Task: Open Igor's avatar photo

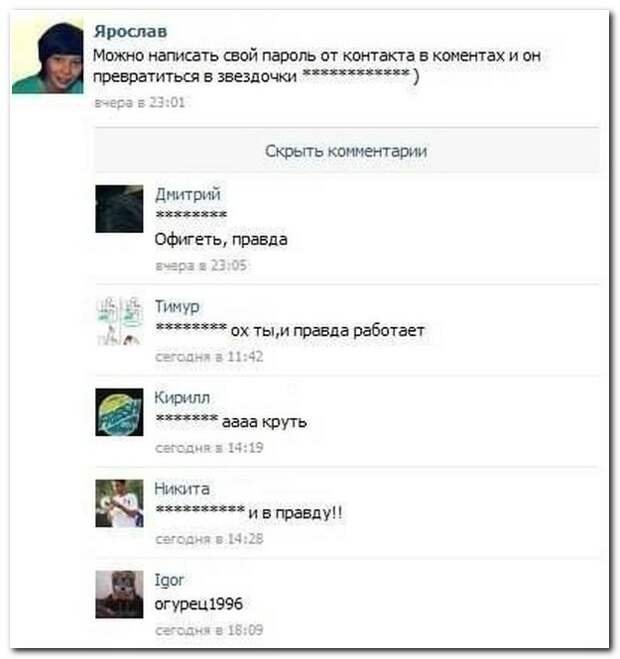Action: click(119, 594)
